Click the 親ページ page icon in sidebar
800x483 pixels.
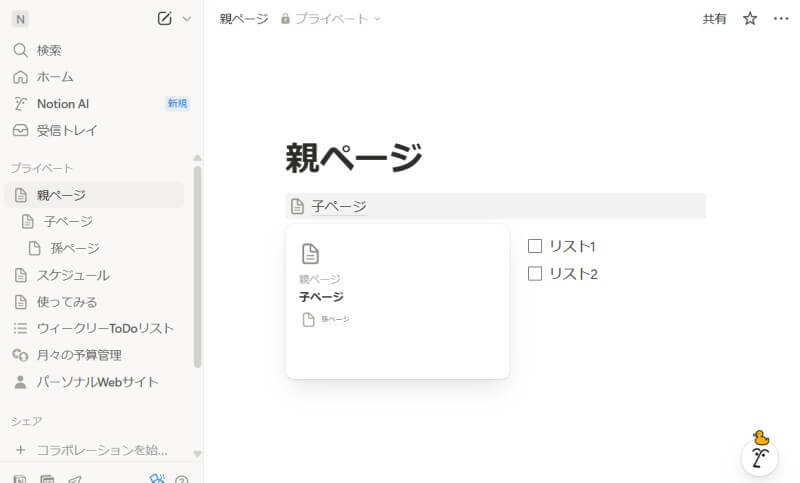click(x=20, y=195)
